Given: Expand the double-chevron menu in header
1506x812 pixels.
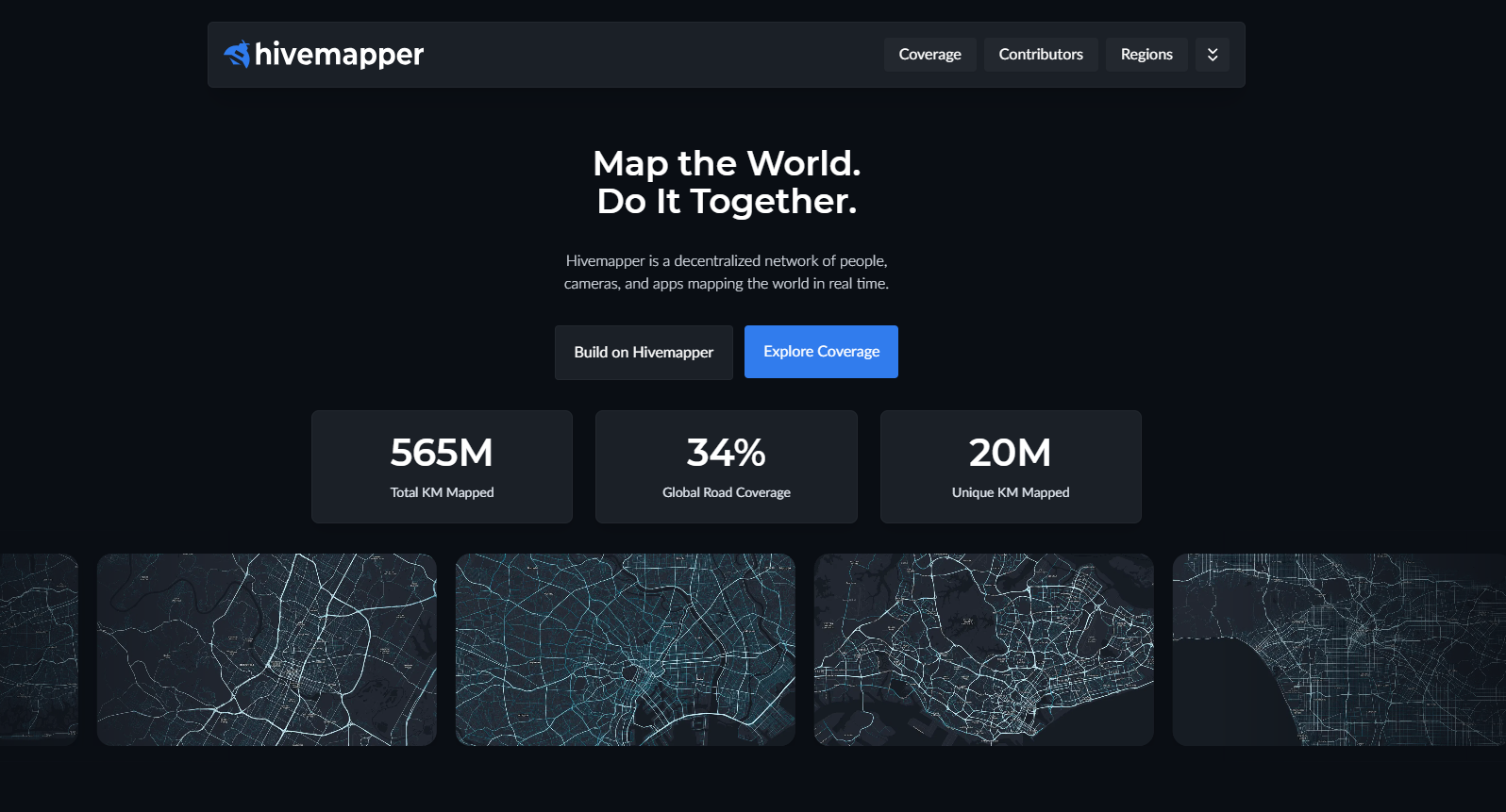Looking at the screenshot, I should click(x=1212, y=55).
